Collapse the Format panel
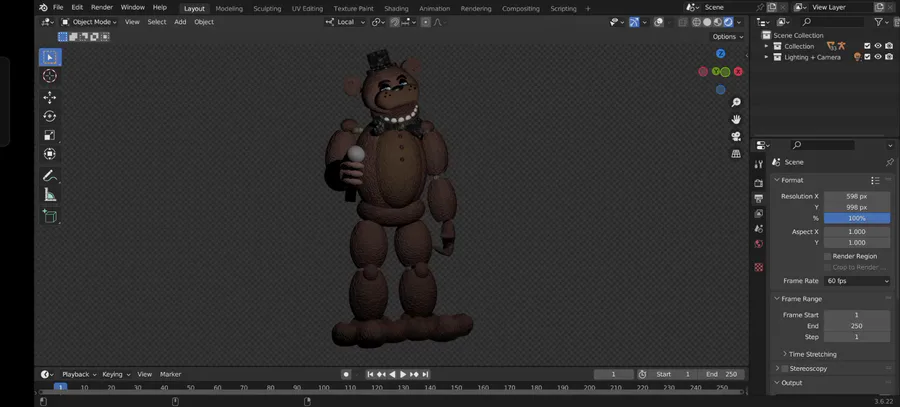This screenshot has height=407, width=900. tap(777, 180)
